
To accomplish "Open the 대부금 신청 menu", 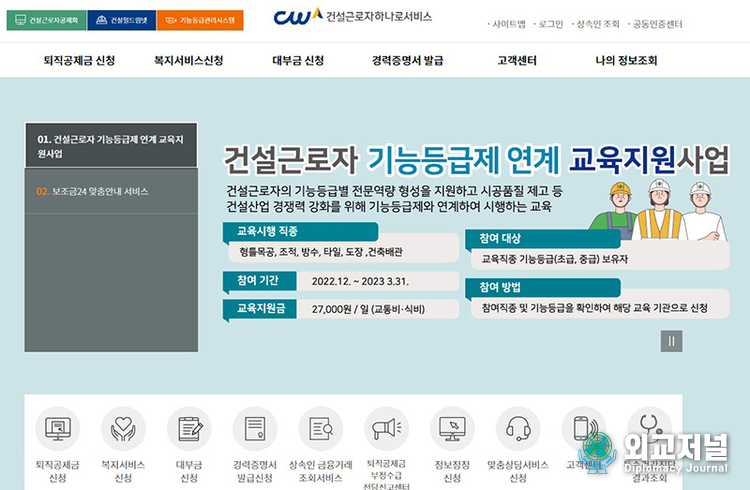I will (x=298, y=60).
